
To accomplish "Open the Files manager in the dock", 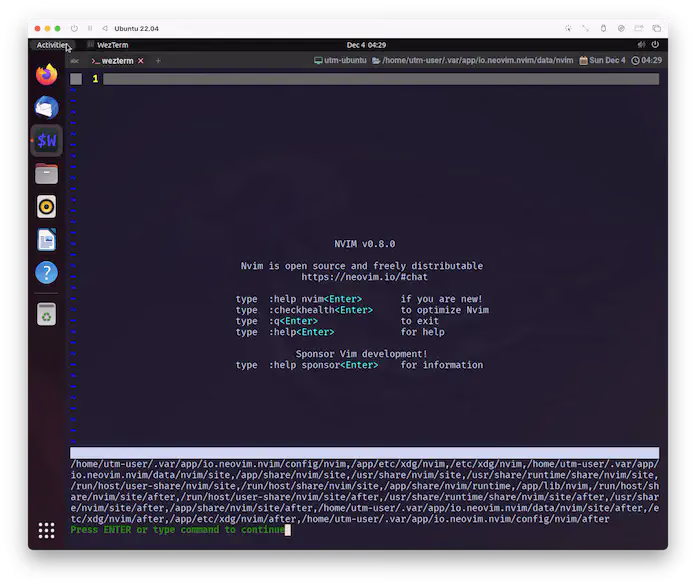I will click(47, 174).
